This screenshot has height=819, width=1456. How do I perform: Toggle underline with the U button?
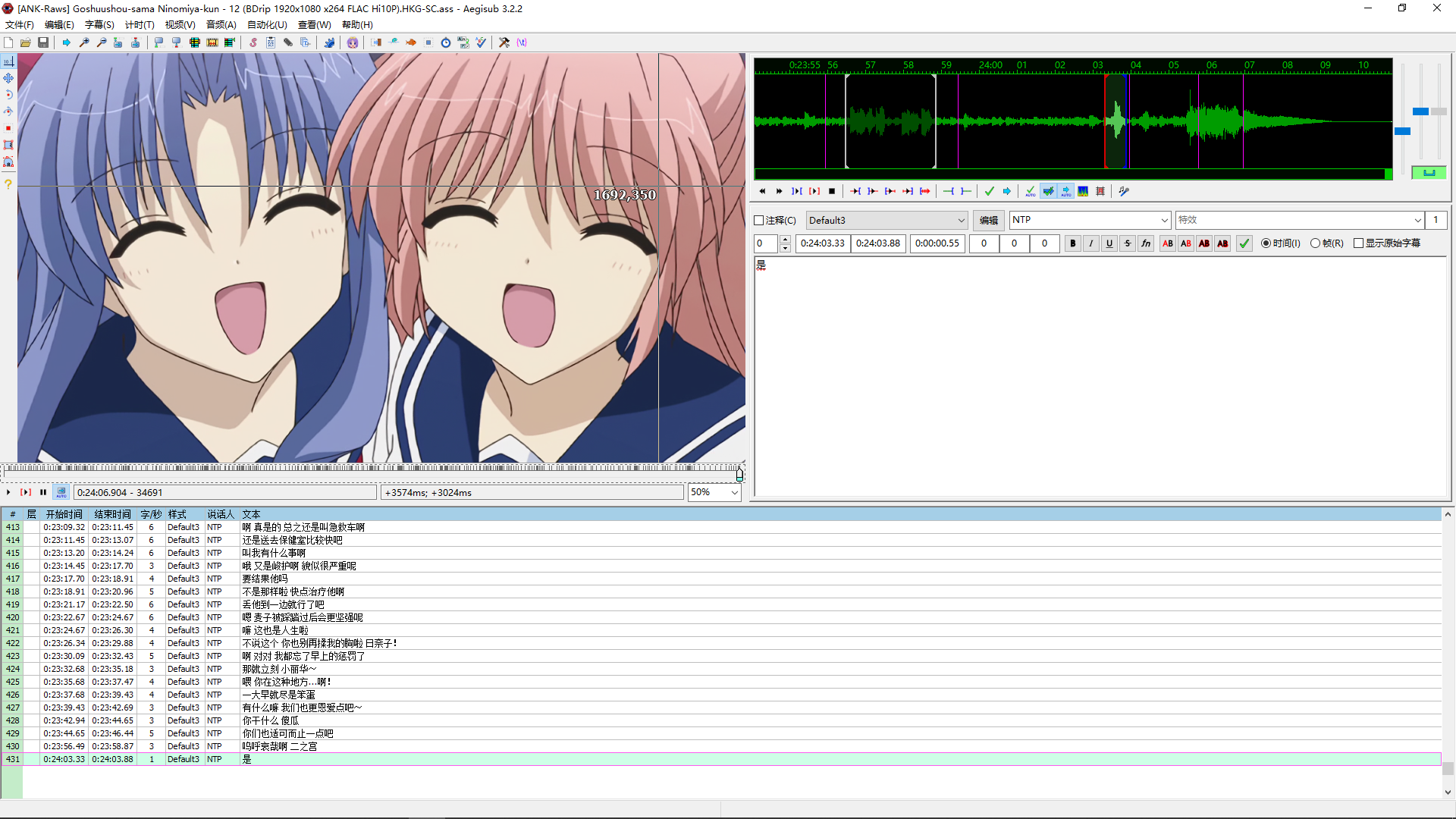1109,243
